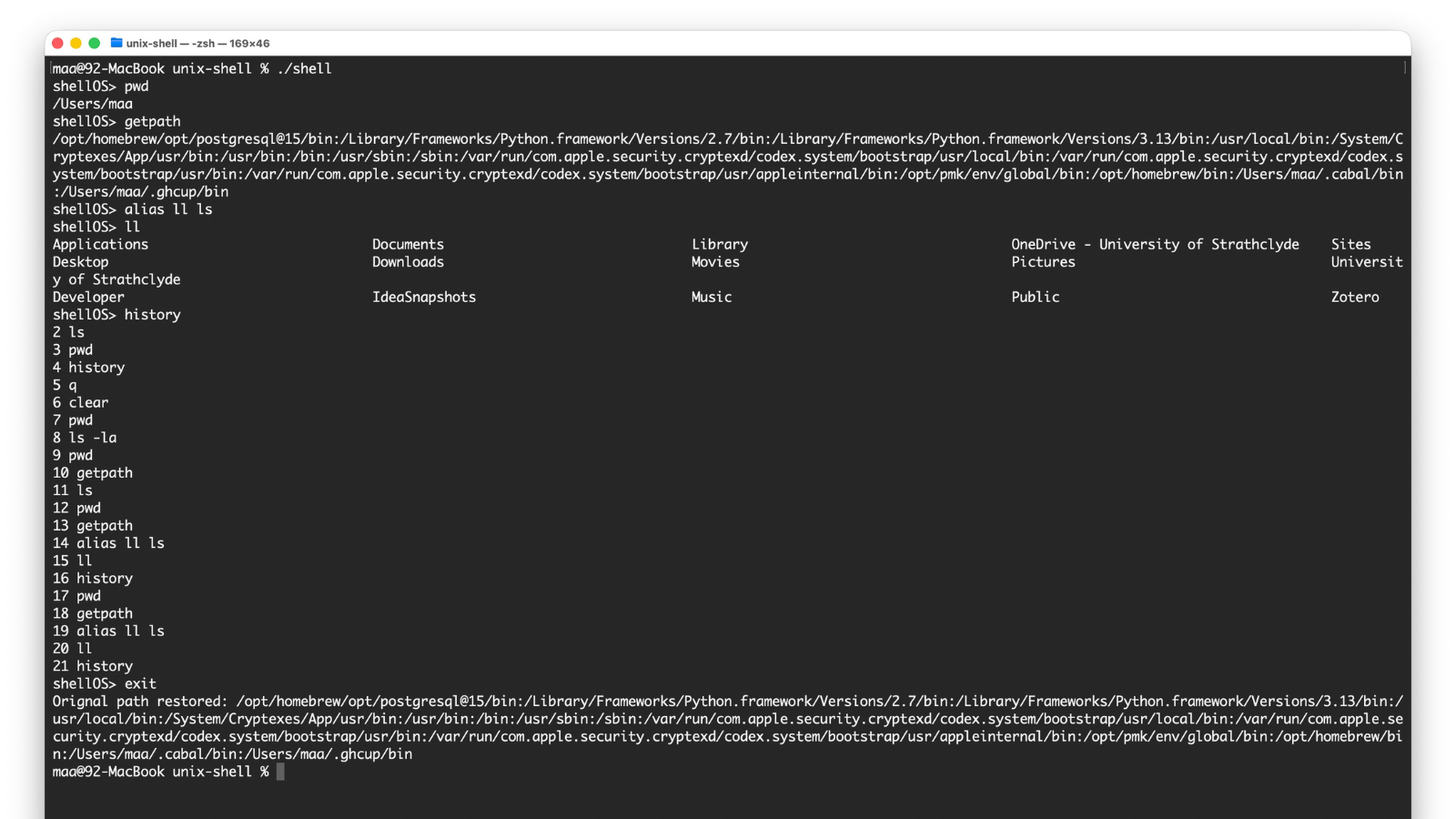The image size is (1456, 819).
Task: Click the '/Users/maa' output line
Action: 92,104
